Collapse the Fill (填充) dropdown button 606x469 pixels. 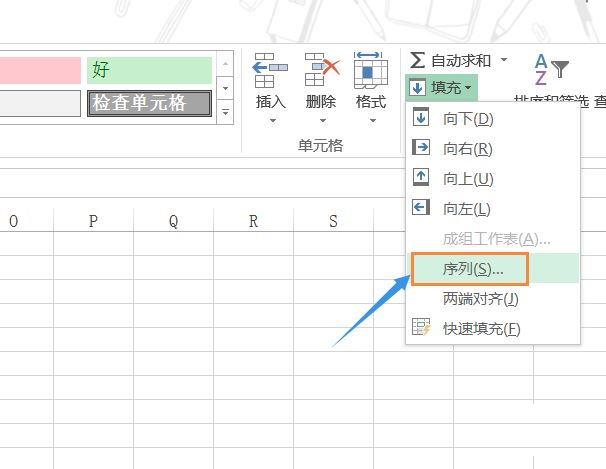pyautogui.click(x=441, y=88)
